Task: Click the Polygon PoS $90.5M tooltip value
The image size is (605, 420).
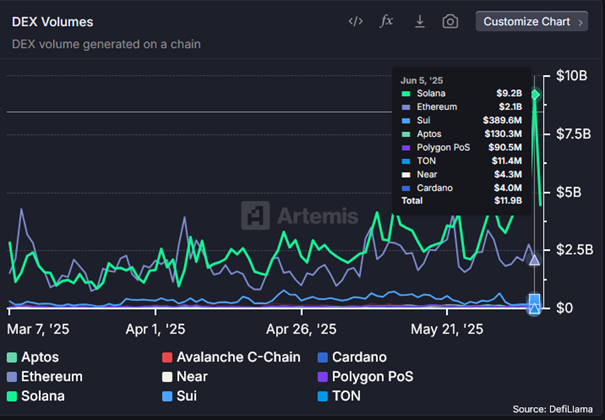Action: 505,147
